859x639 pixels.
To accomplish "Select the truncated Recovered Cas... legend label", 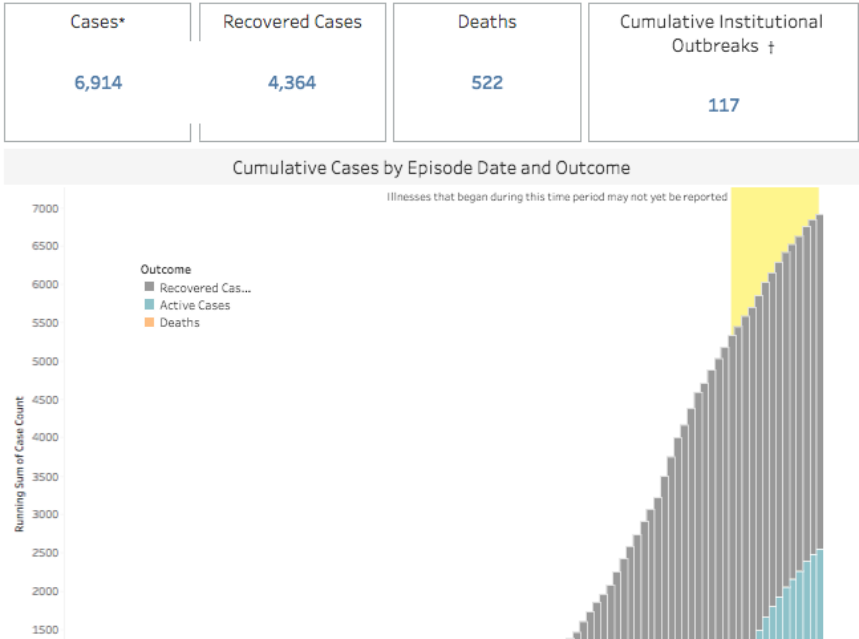I will coord(205,288).
